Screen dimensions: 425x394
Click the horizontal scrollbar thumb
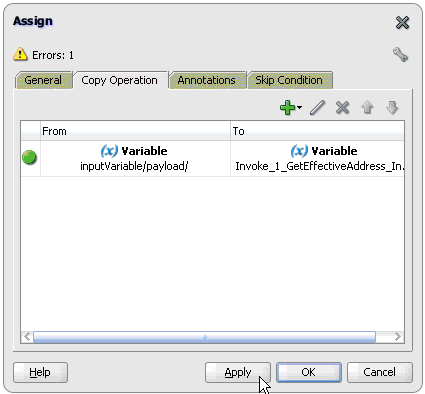click(x=204, y=337)
